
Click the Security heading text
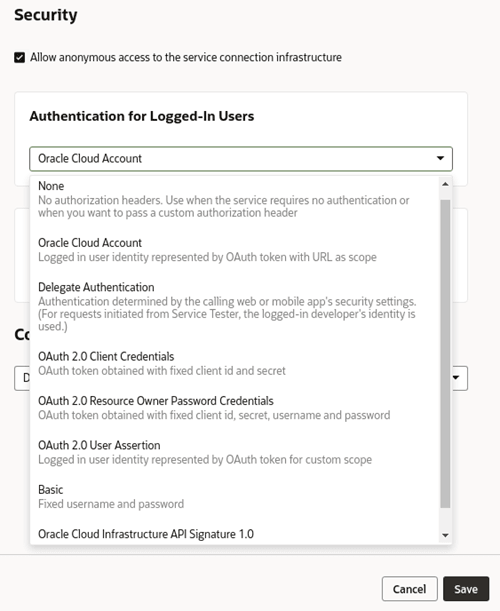tap(46, 15)
